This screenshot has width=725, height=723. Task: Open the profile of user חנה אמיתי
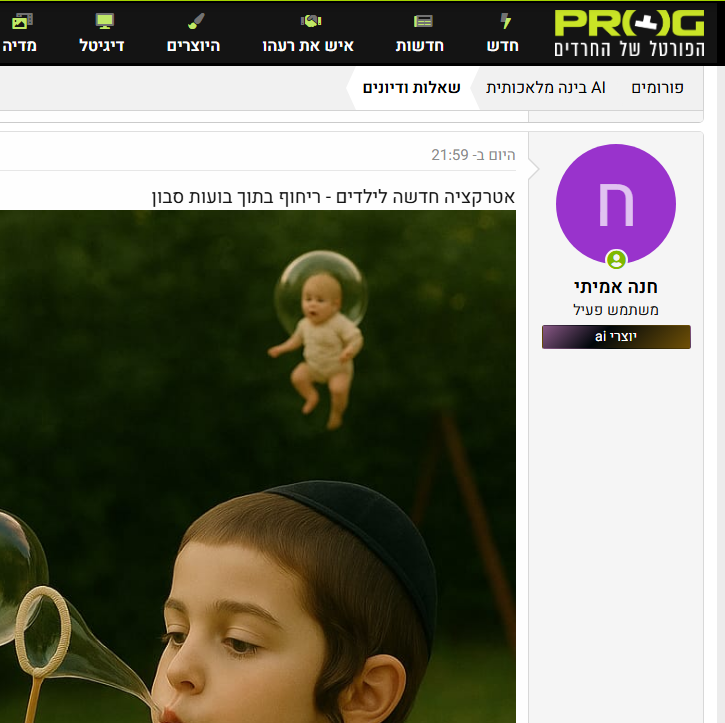pos(616,287)
